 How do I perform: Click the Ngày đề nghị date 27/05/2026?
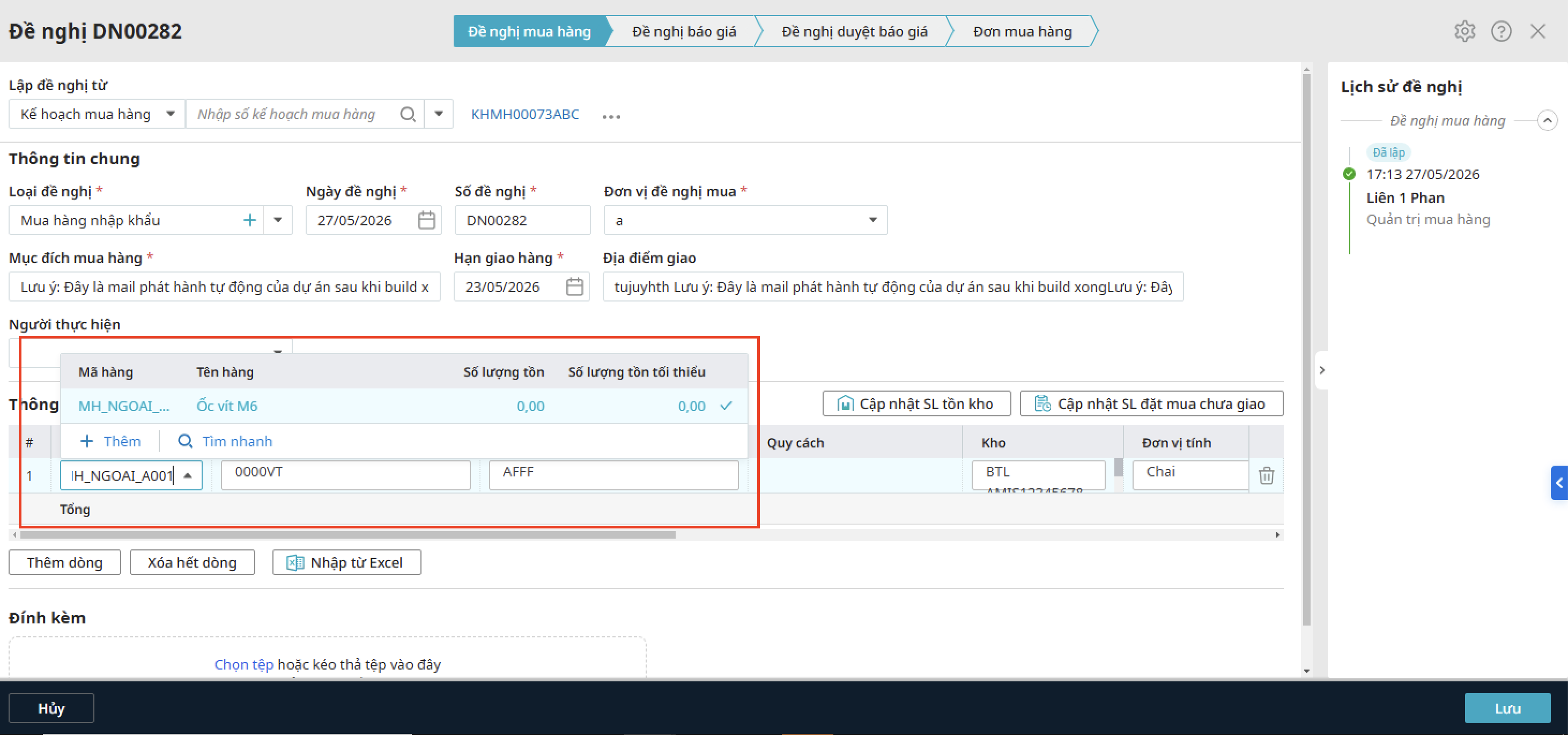[x=354, y=220]
